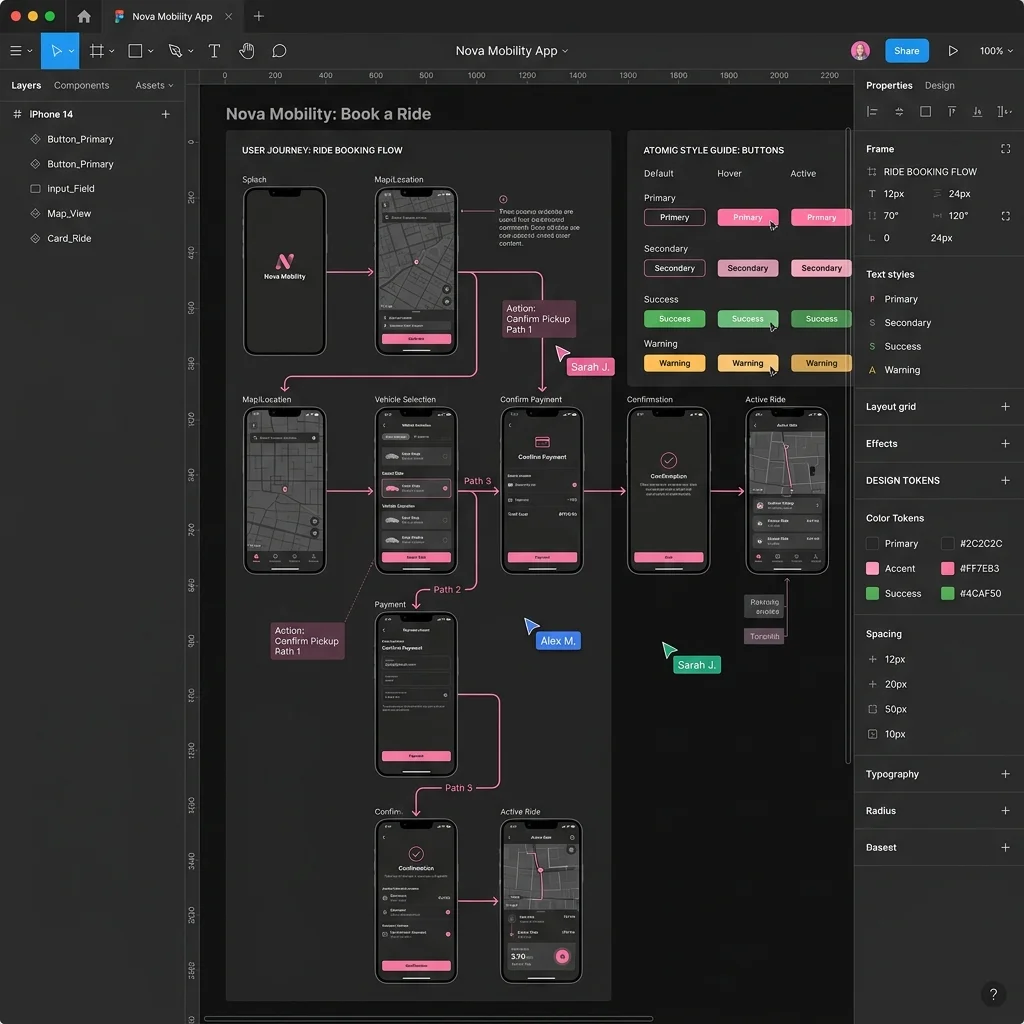This screenshot has width=1024, height=1024.
Task: Switch to the Properties tab
Action: pyautogui.click(x=889, y=86)
